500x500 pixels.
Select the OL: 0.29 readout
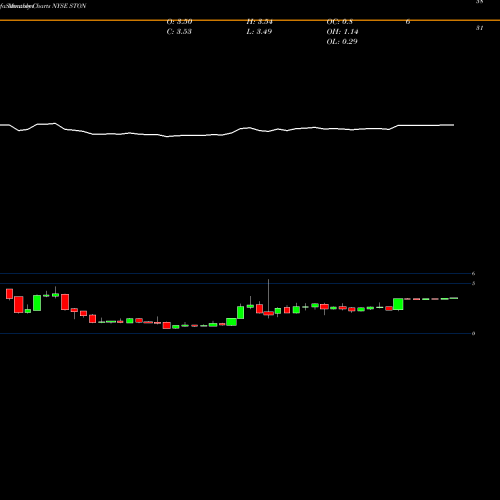click(342, 42)
